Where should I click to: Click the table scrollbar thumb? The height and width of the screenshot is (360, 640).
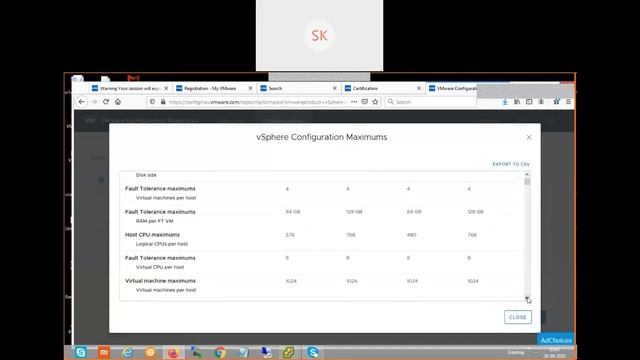527,182
